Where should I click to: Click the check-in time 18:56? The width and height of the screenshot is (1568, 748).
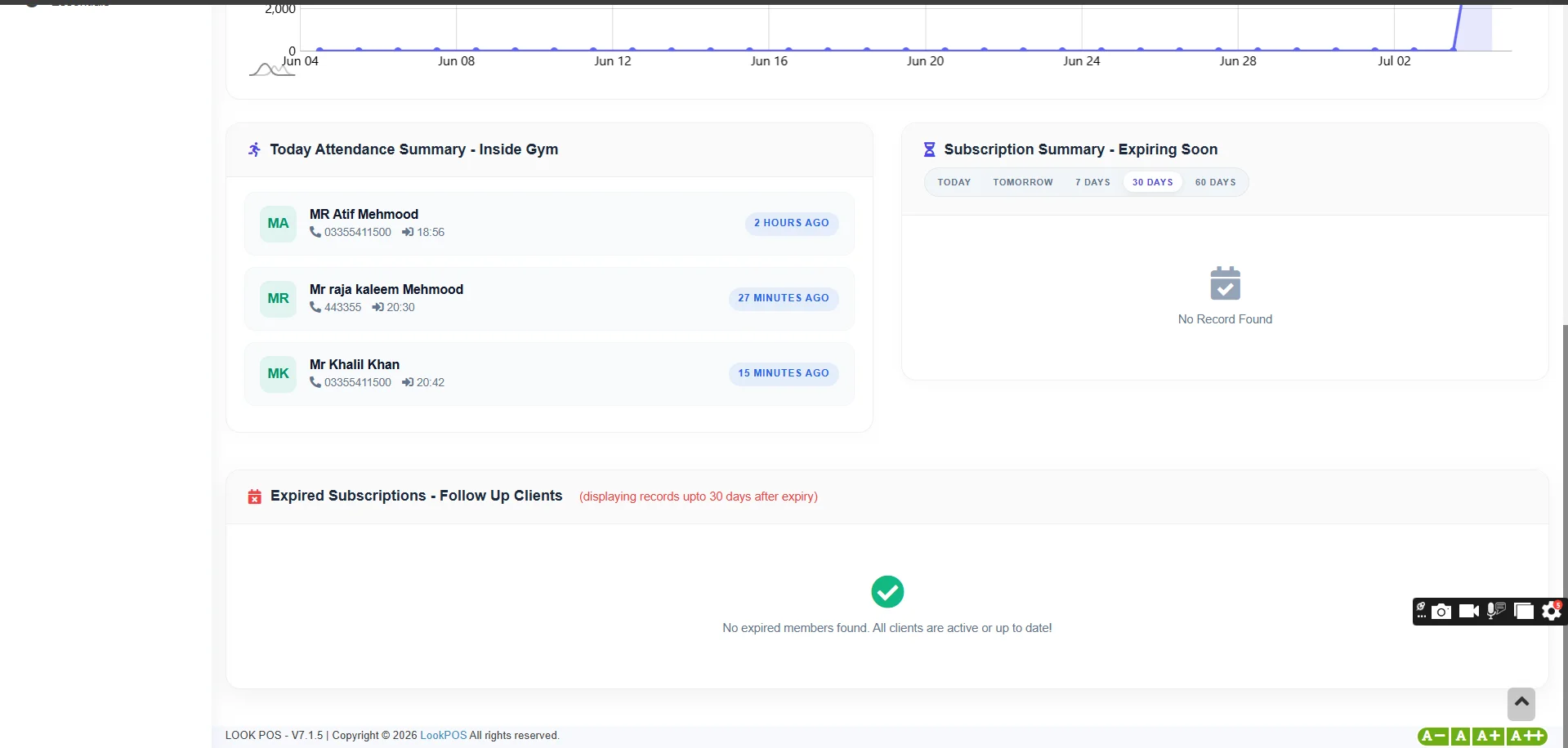431,232
